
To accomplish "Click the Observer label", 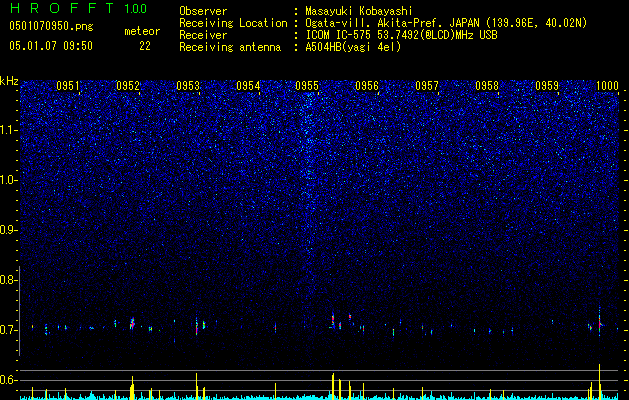I will coord(203,11).
